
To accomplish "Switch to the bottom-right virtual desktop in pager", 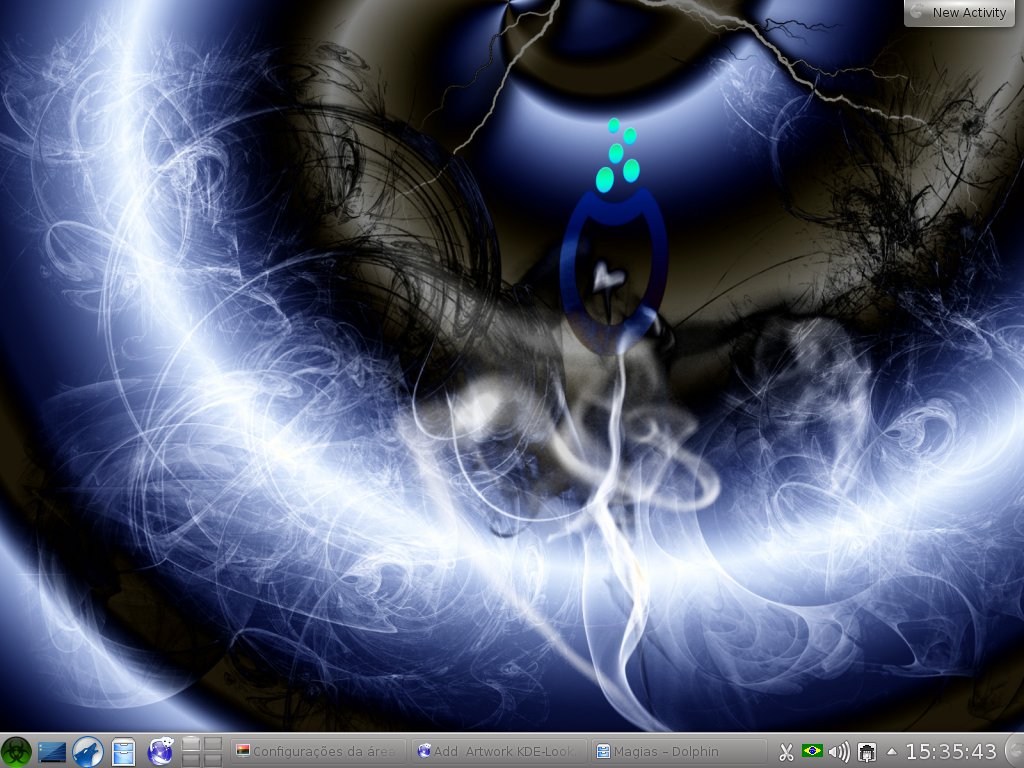I will 214,760.
